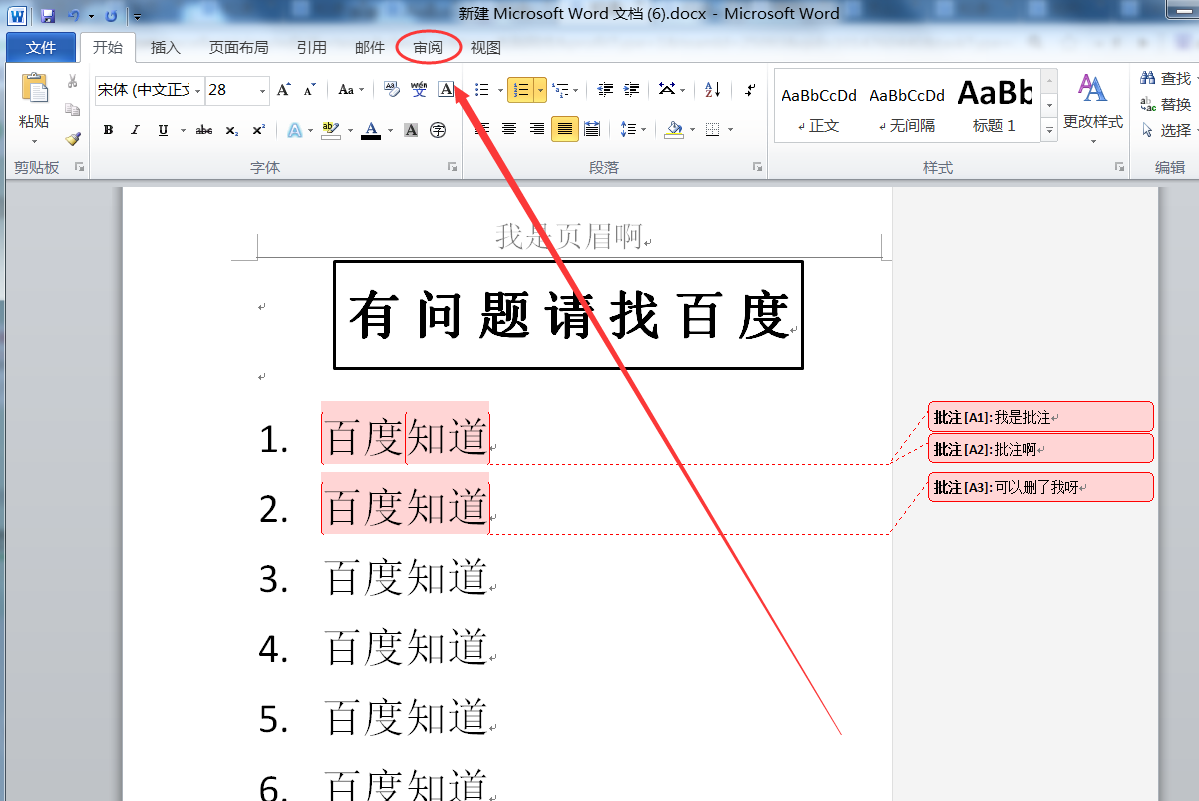This screenshot has height=801, width=1199.
Task: Open the font size dropdown
Action: (x=262, y=90)
